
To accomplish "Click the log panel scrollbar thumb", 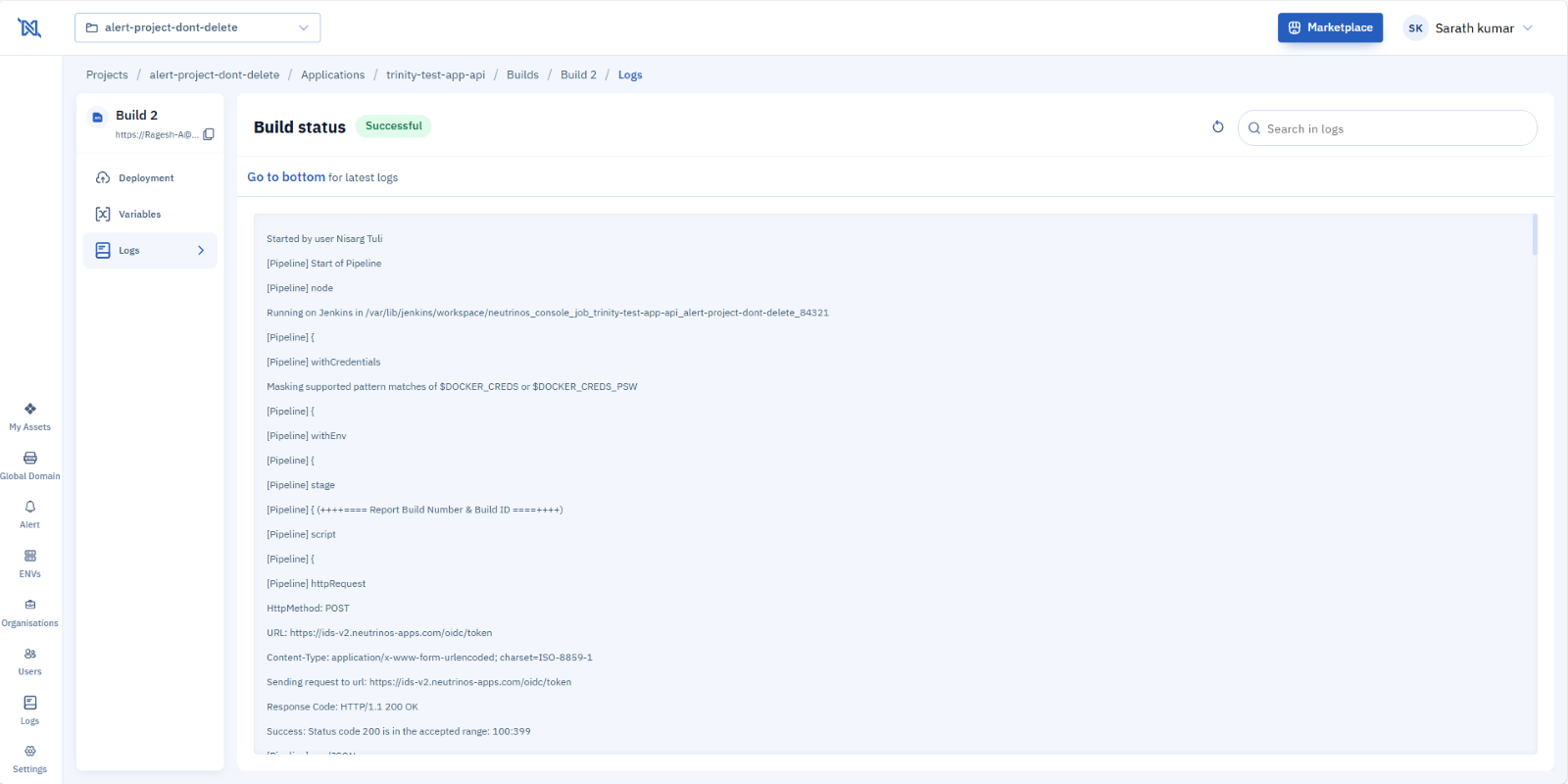I will coord(1535,234).
